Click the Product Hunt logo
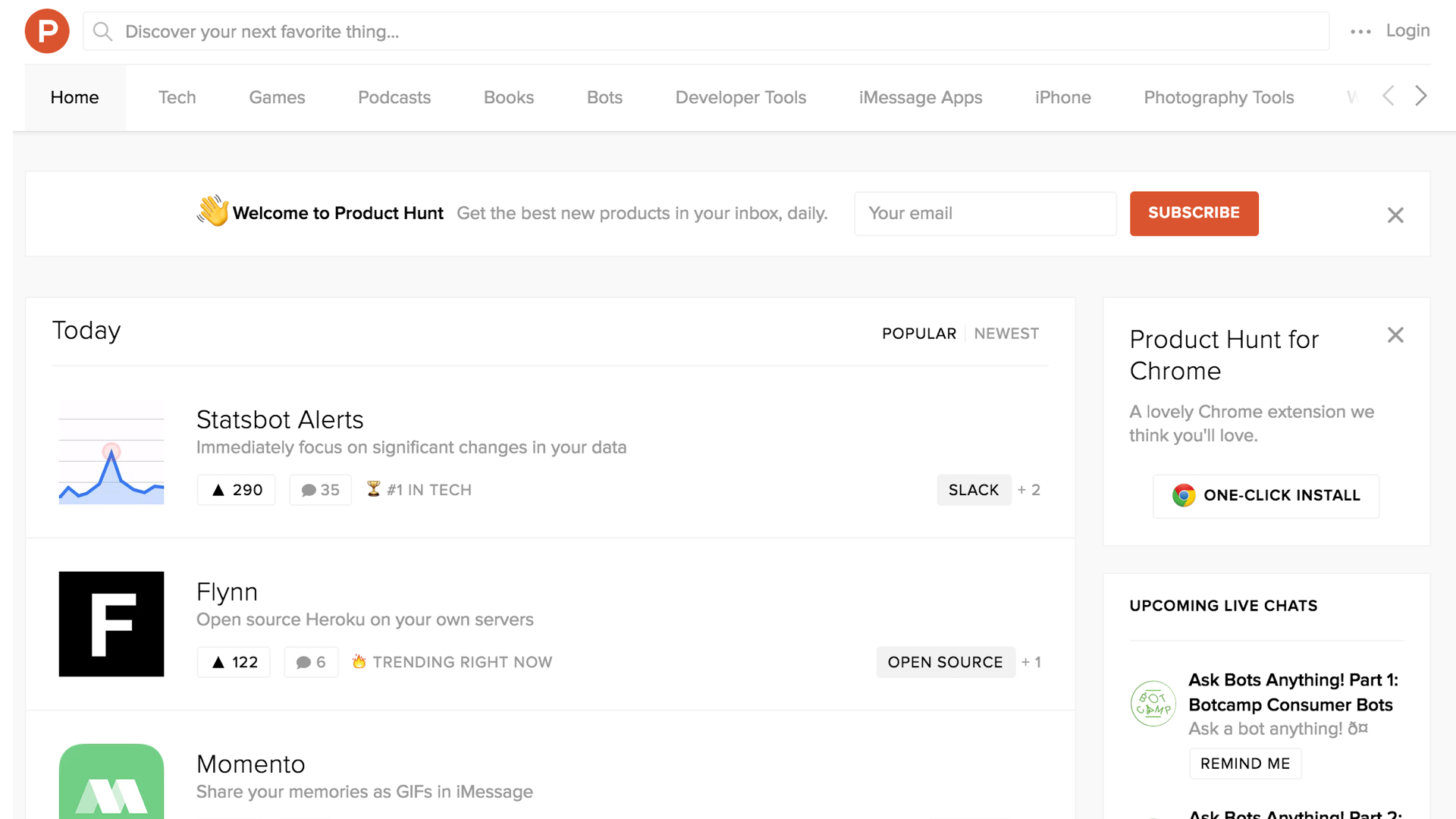1456x819 pixels. tap(46, 31)
